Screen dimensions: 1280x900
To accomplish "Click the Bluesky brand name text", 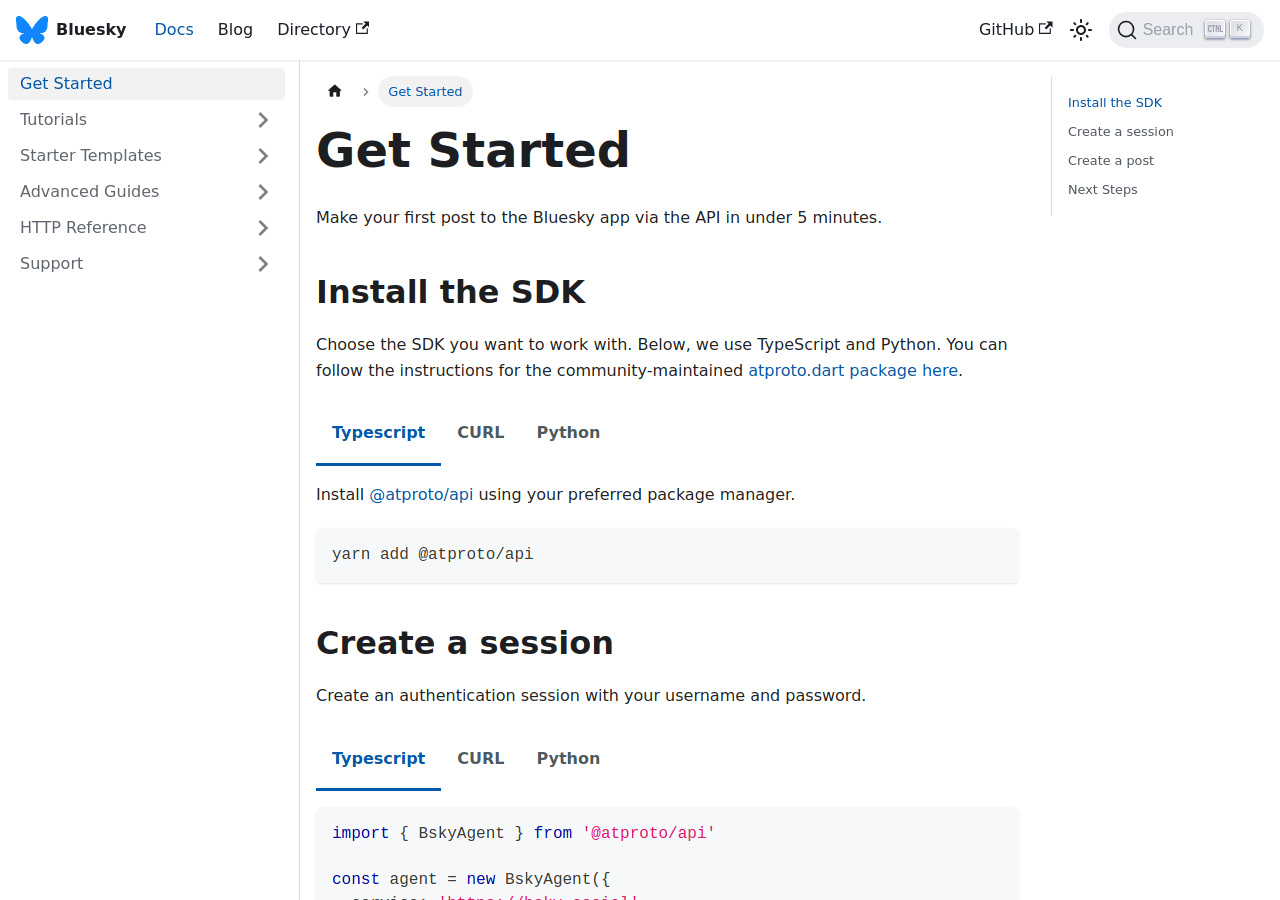I will [91, 30].
